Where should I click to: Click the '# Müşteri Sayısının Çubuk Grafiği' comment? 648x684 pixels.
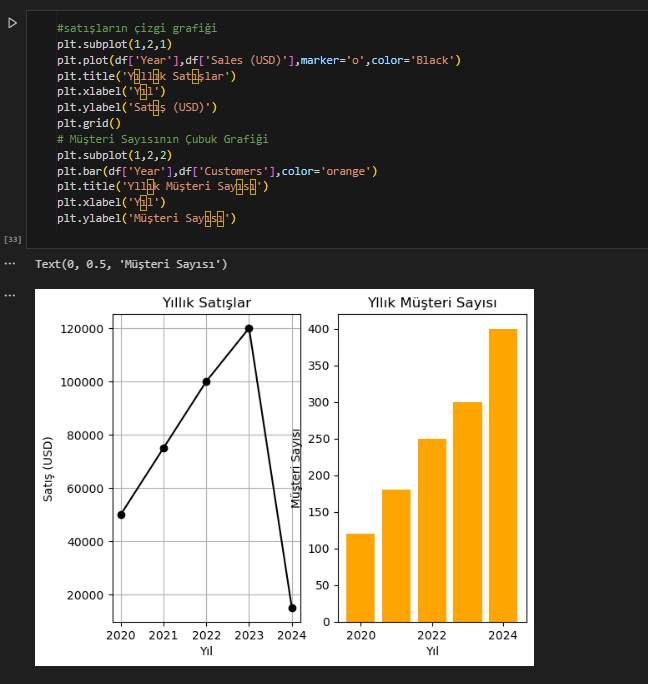point(162,139)
